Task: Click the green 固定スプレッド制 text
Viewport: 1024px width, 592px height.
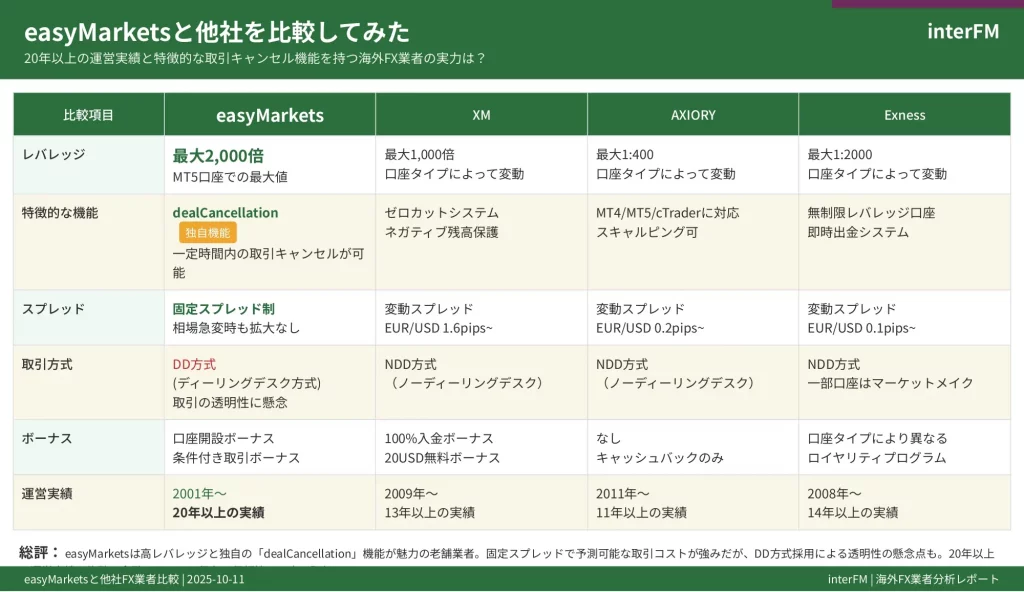Action: coord(223,309)
